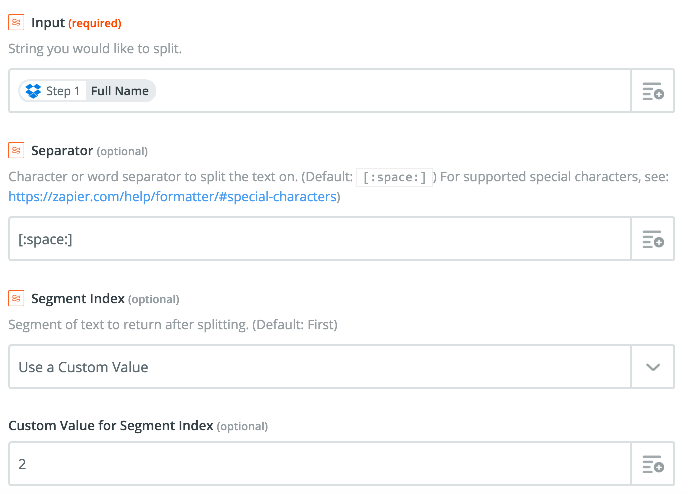The image size is (690, 494).
Task: Open insert-field picker for Separator field
Action: tap(653, 238)
